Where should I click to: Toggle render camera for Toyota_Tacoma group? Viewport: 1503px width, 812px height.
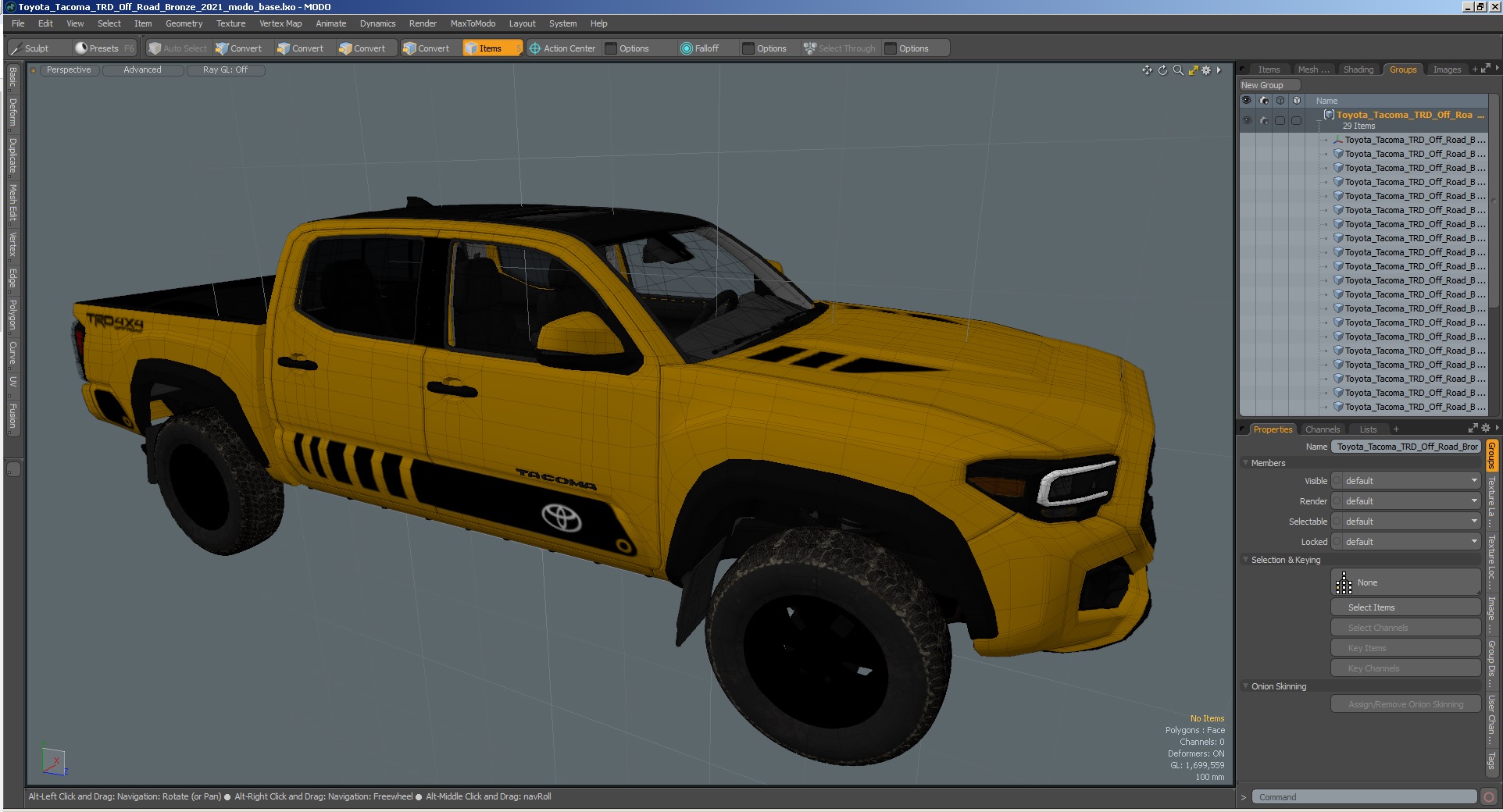click(x=1263, y=120)
